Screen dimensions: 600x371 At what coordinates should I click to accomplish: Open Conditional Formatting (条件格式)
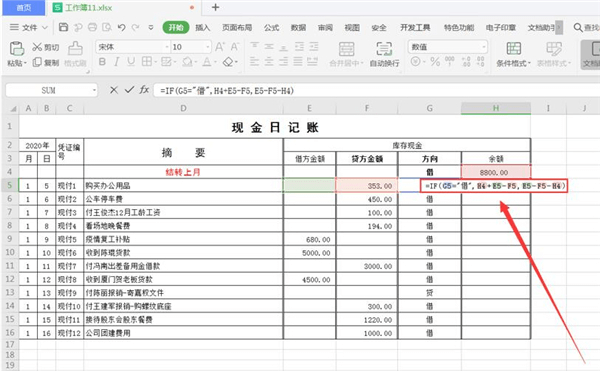point(514,54)
